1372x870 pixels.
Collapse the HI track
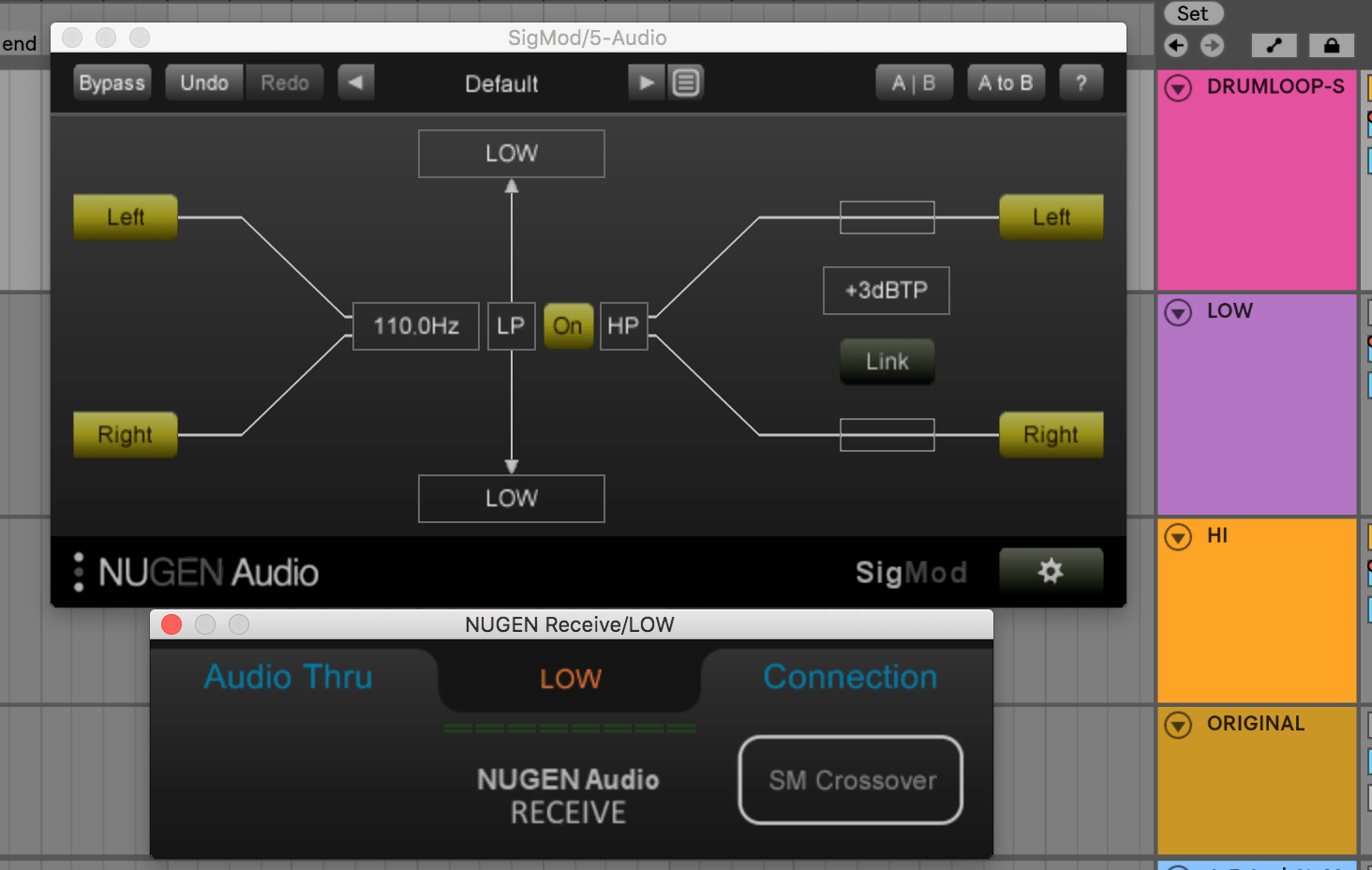[1178, 537]
